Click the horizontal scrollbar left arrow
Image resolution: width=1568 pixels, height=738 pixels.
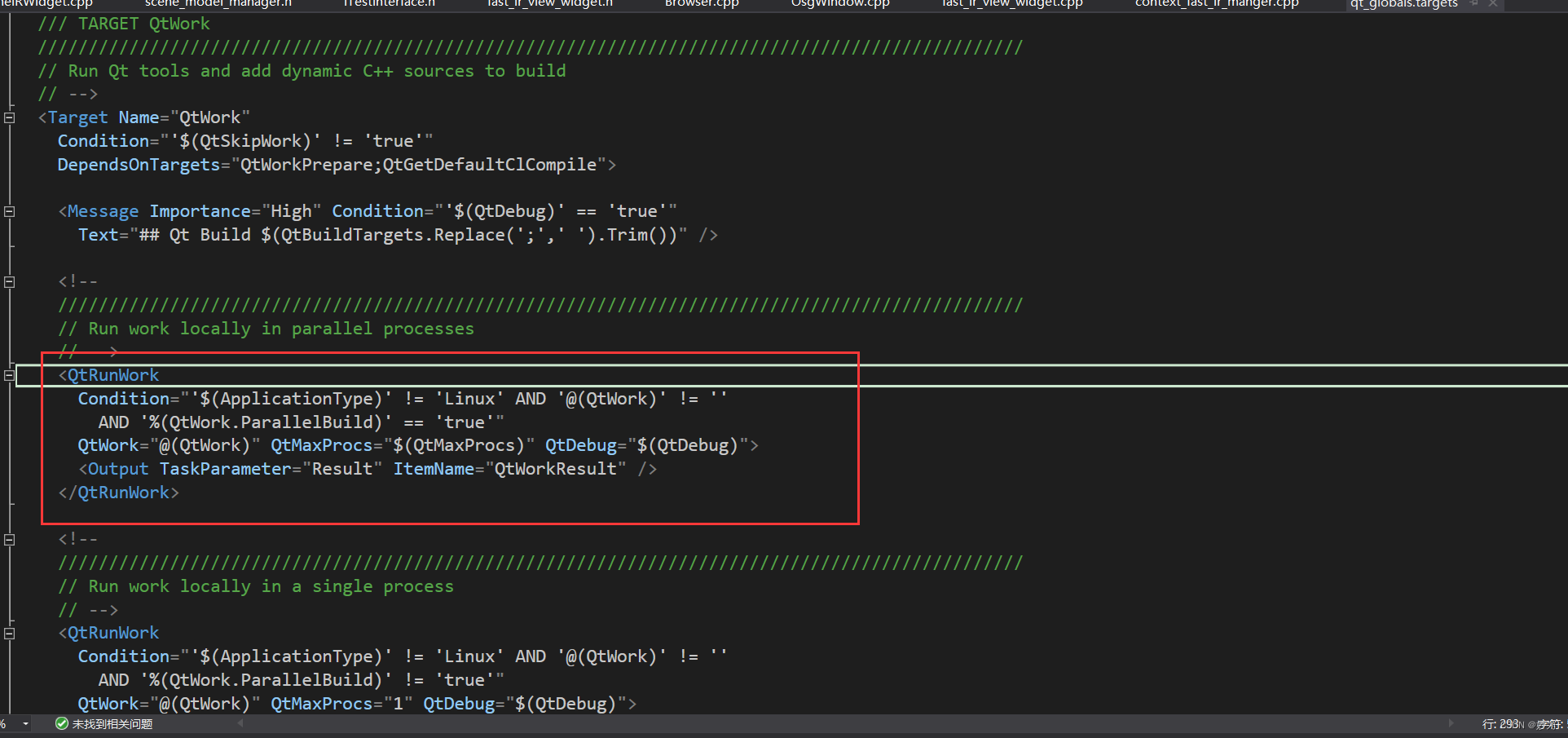click(x=240, y=723)
